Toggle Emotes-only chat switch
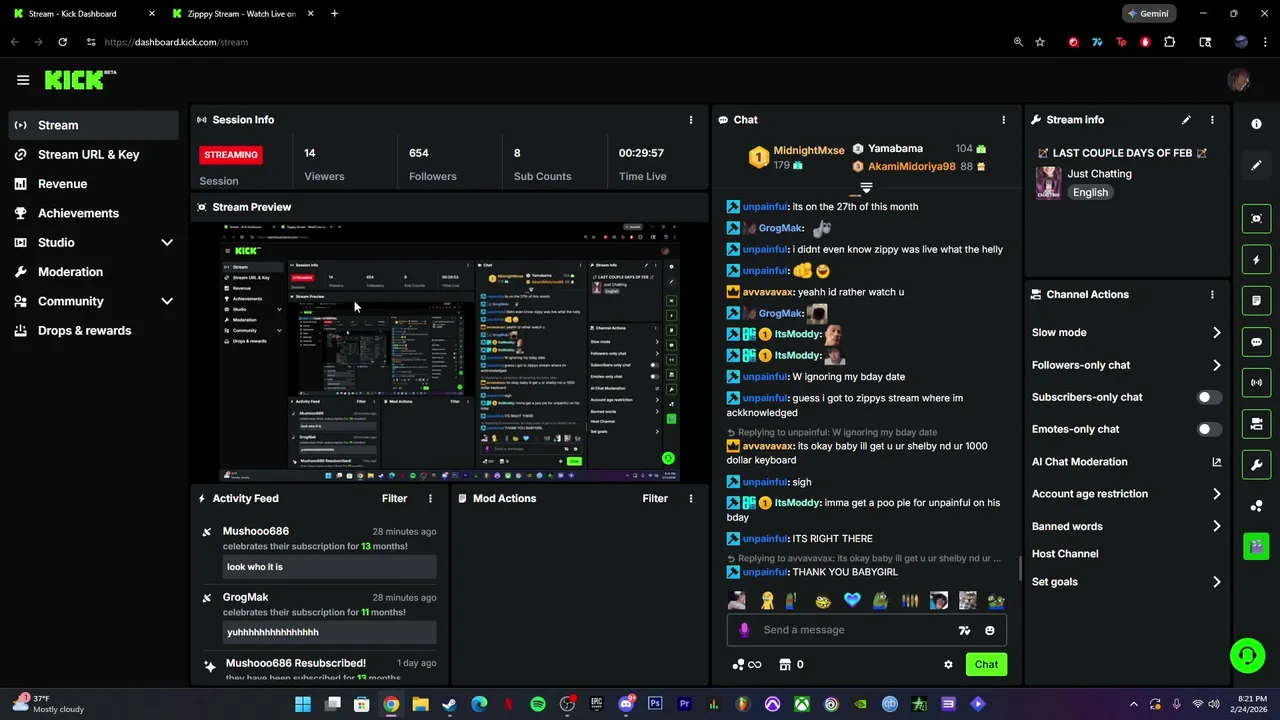 [x=1209, y=429]
